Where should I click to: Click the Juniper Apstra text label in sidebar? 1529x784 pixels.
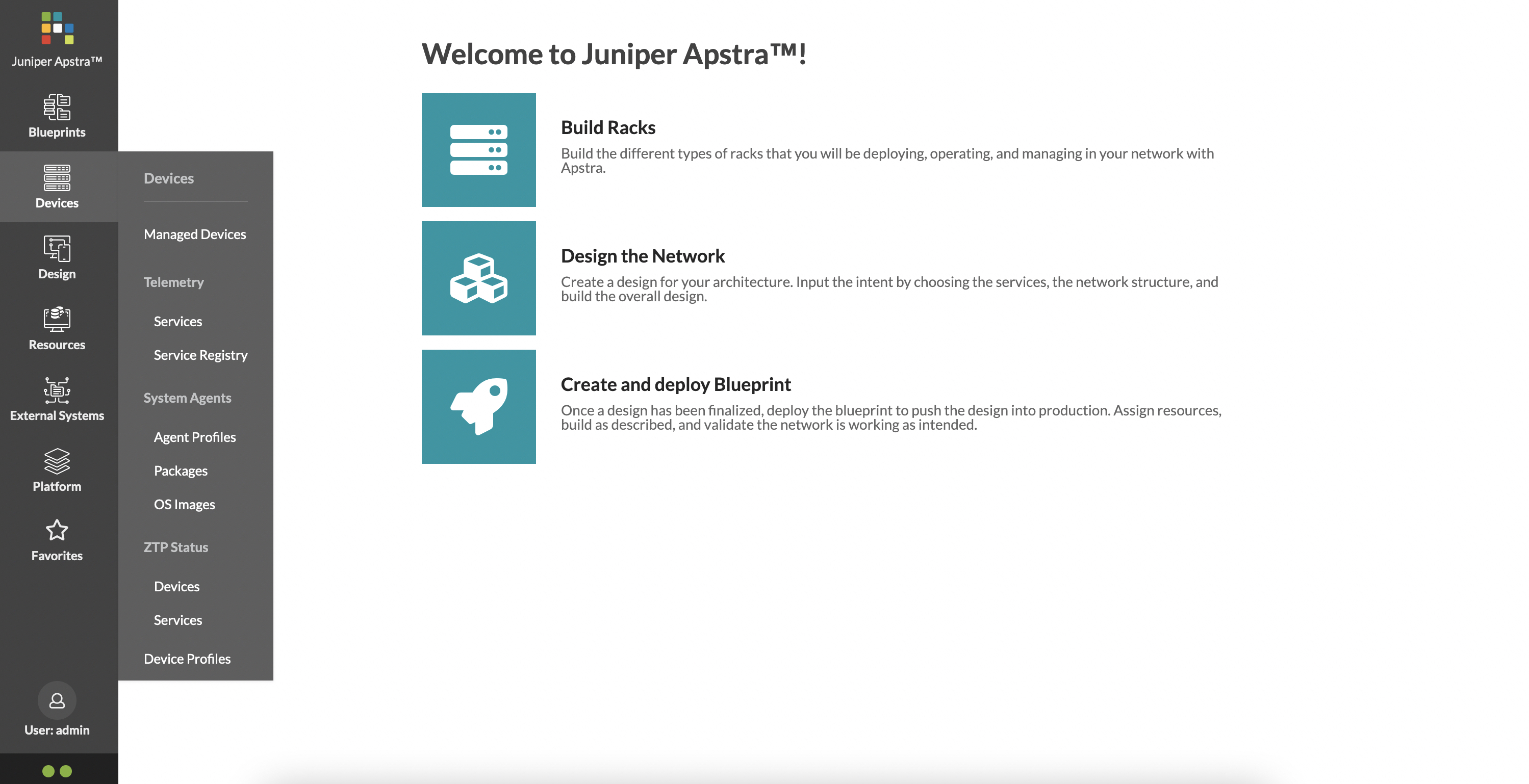point(57,61)
